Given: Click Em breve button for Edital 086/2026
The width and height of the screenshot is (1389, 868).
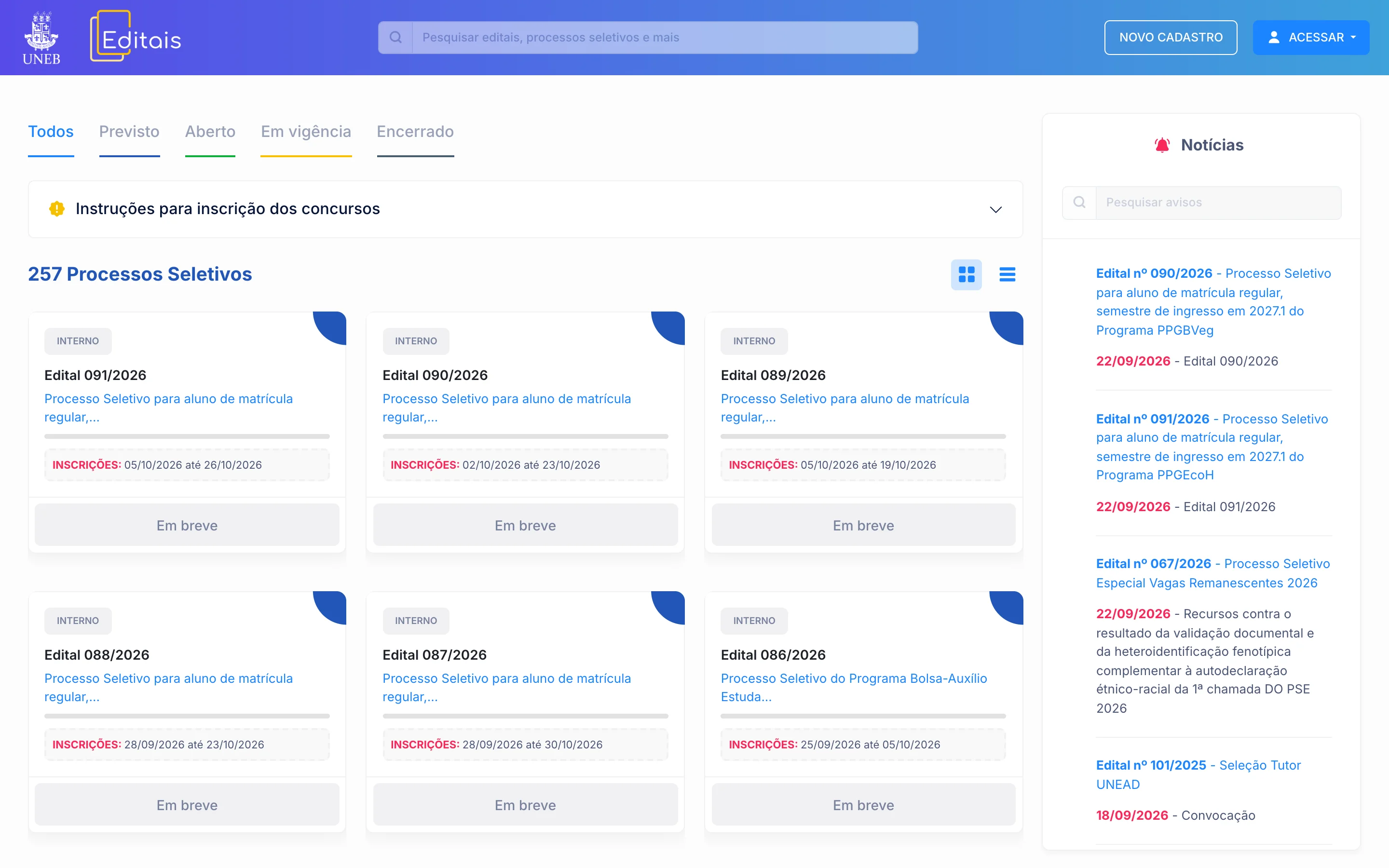Looking at the screenshot, I should tap(863, 804).
